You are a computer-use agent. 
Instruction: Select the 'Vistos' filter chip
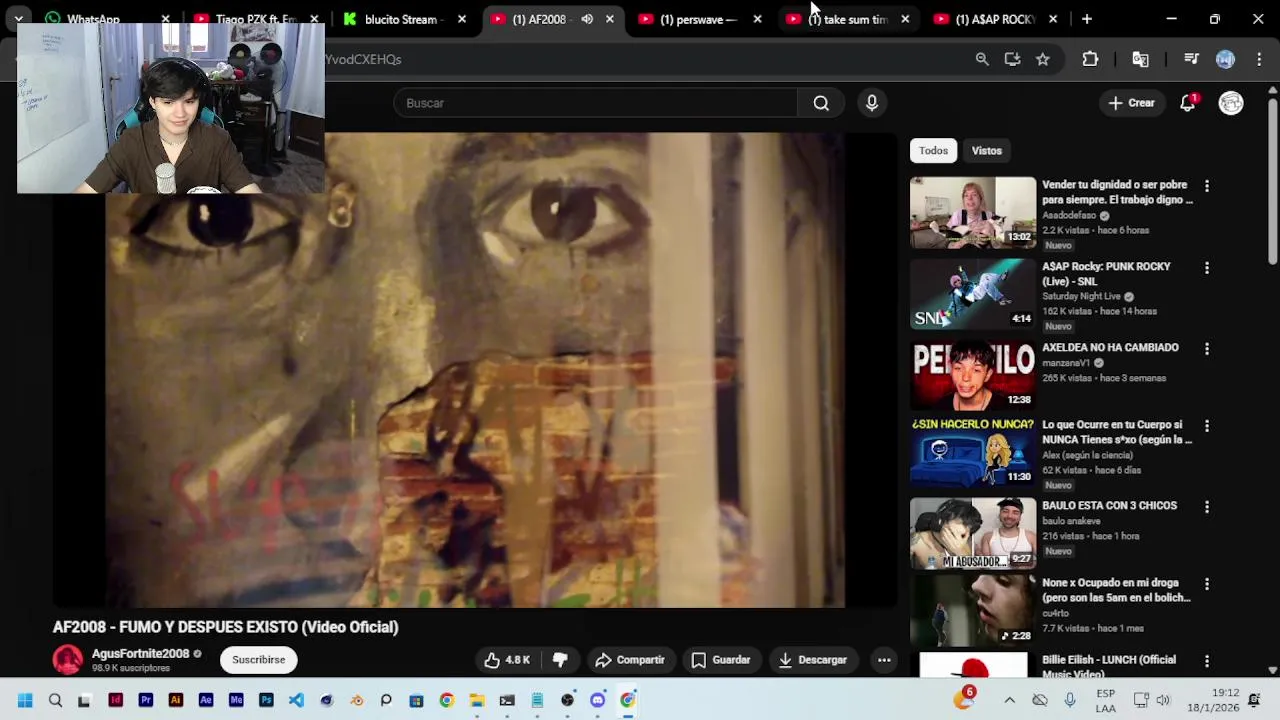point(986,151)
